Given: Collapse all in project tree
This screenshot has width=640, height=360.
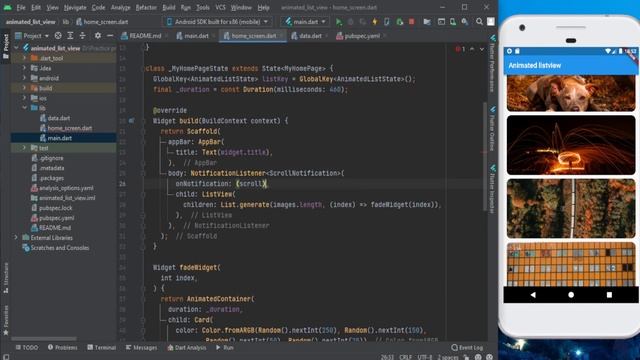Looking at the screenshot, I should [x=82, y=36].
